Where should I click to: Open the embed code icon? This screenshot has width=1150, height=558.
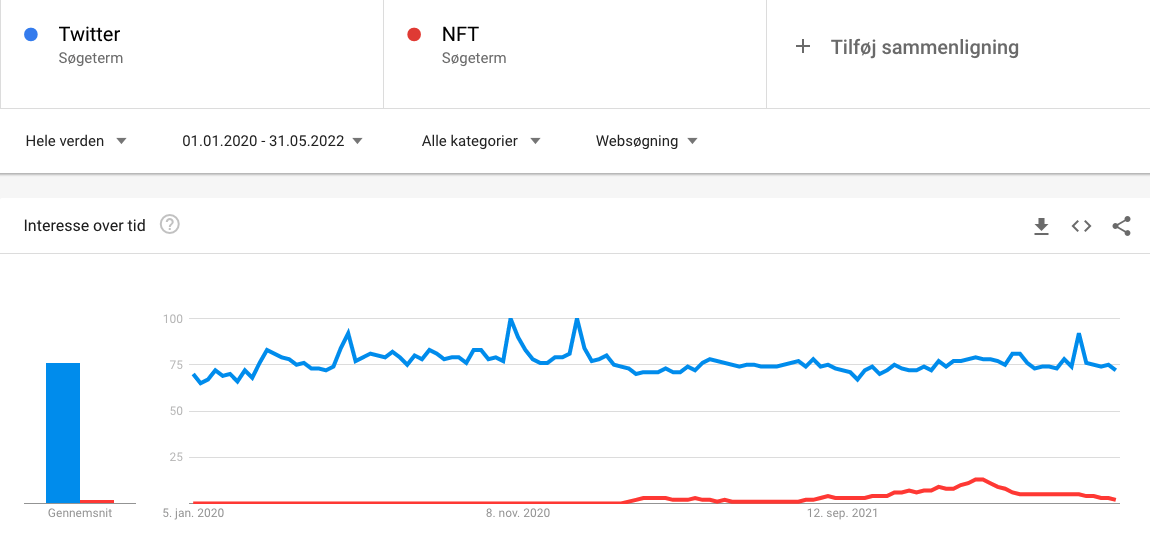point(1081,227)
